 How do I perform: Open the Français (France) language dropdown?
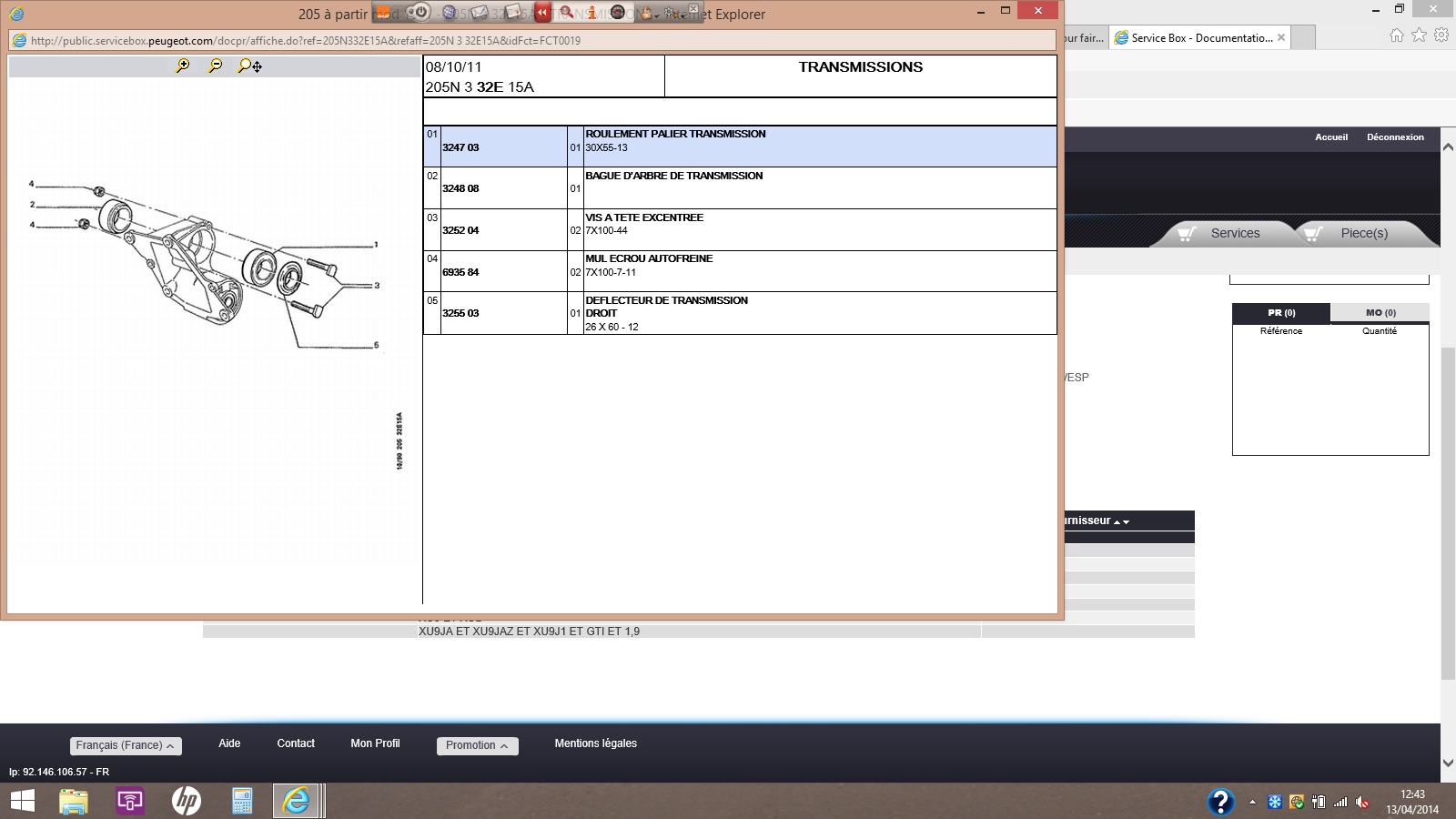(126, 745)
